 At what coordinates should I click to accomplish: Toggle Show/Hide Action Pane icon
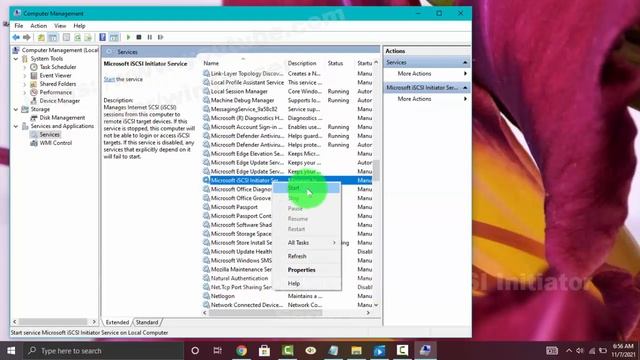(114, 38)
